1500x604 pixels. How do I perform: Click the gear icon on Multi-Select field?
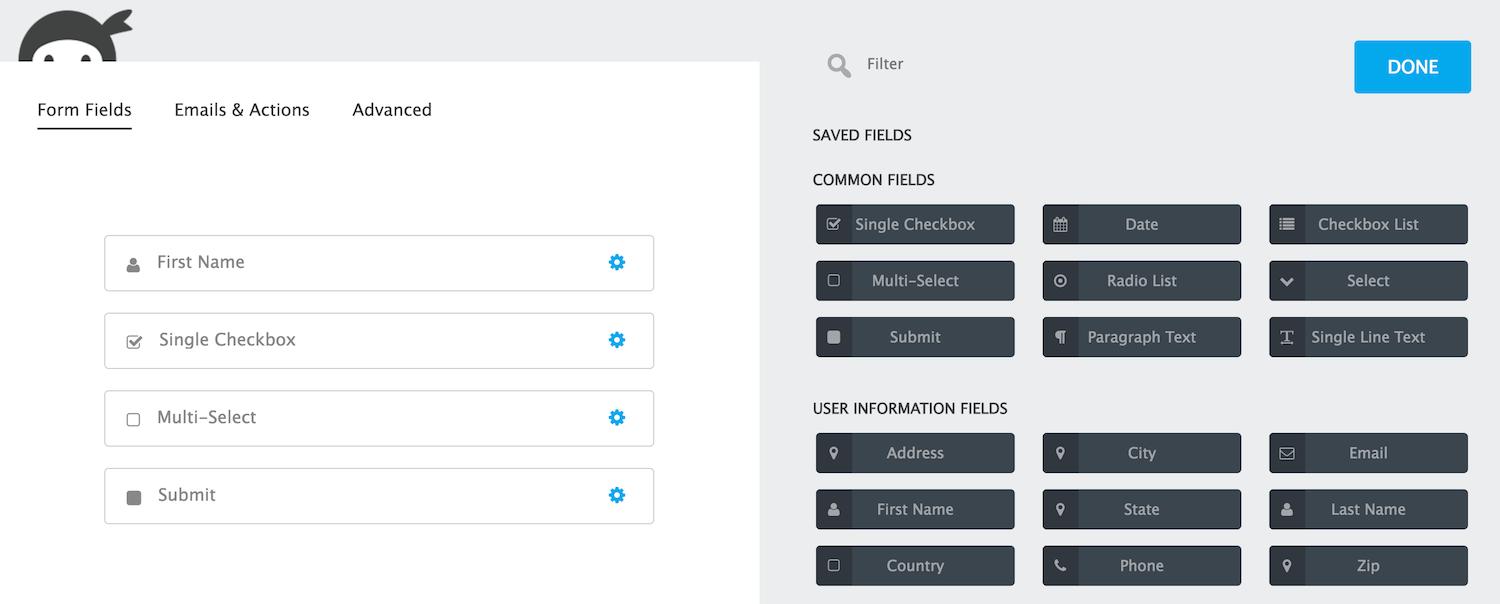(617, 417)
